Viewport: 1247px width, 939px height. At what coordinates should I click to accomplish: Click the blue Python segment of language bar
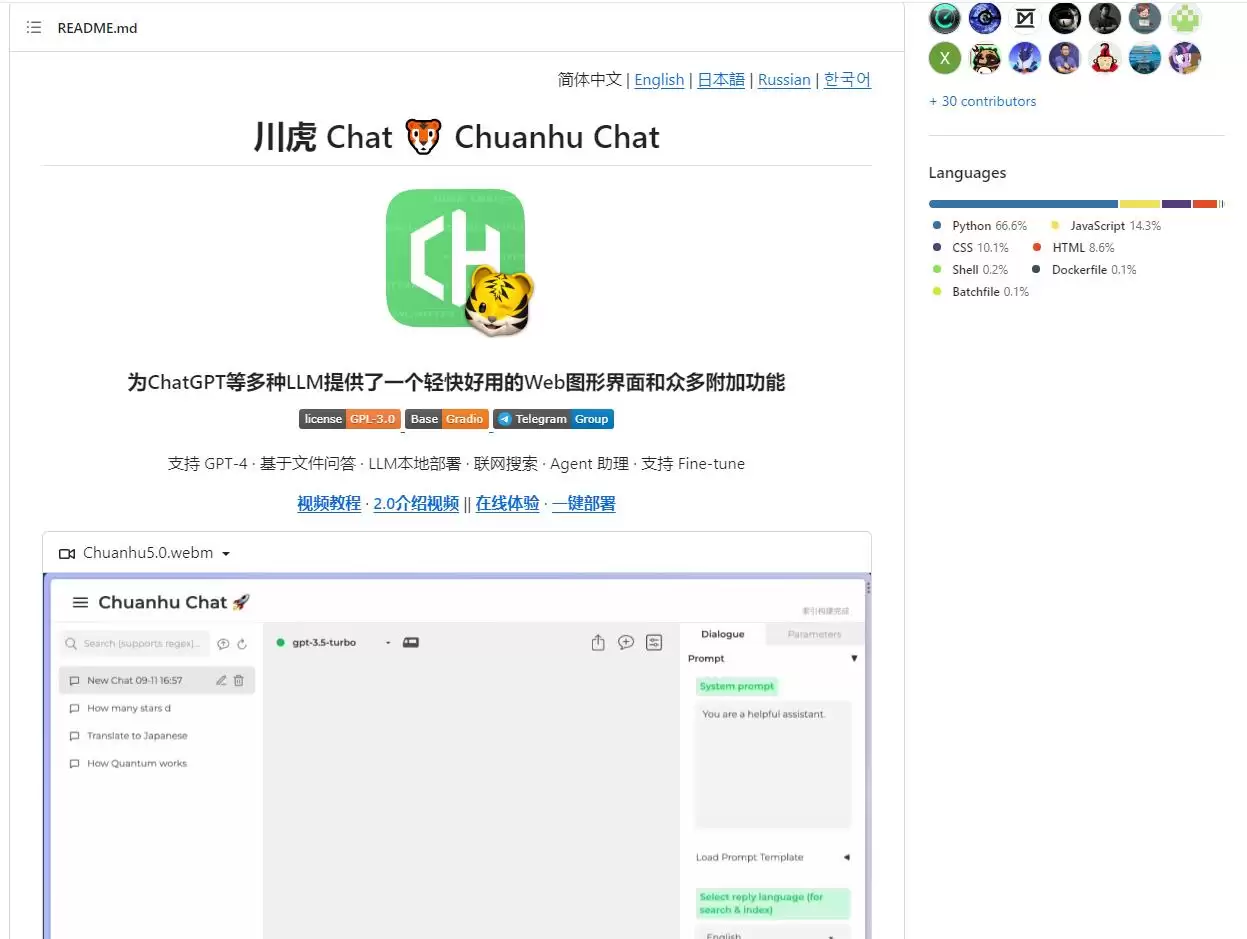click(1023, 204)
